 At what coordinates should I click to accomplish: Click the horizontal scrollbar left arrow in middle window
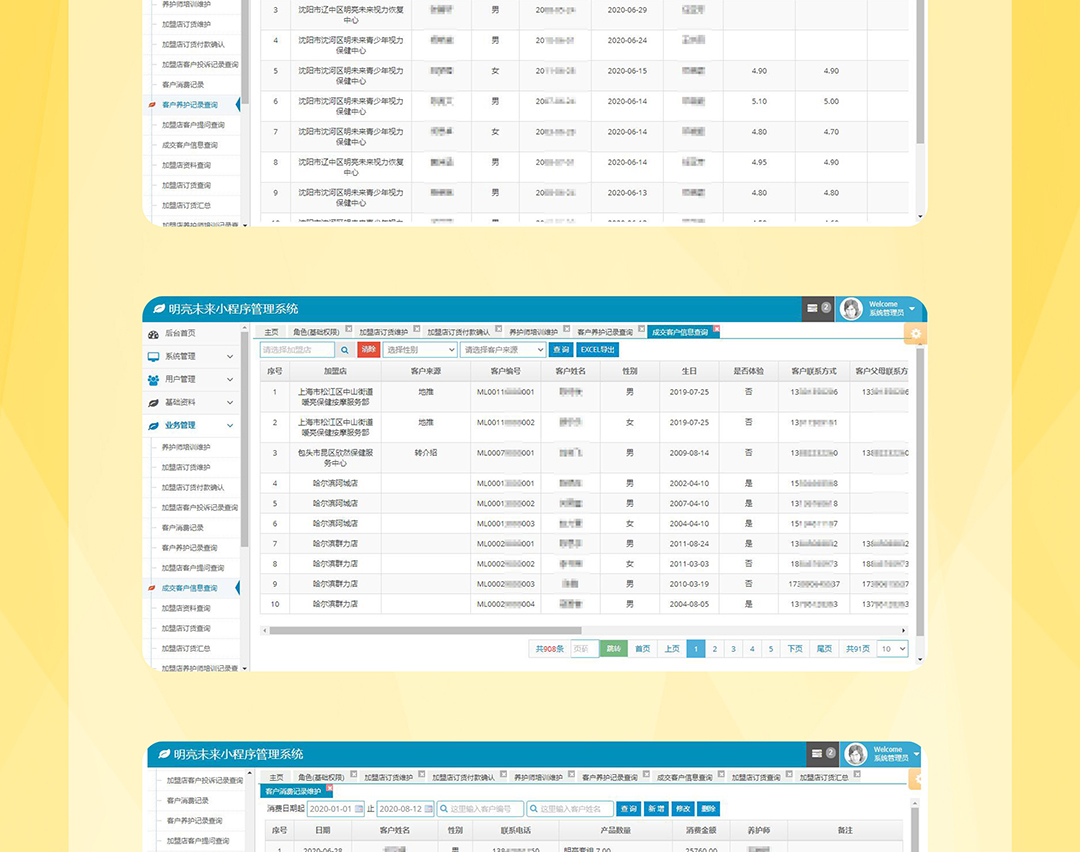(x=264, y=630)
